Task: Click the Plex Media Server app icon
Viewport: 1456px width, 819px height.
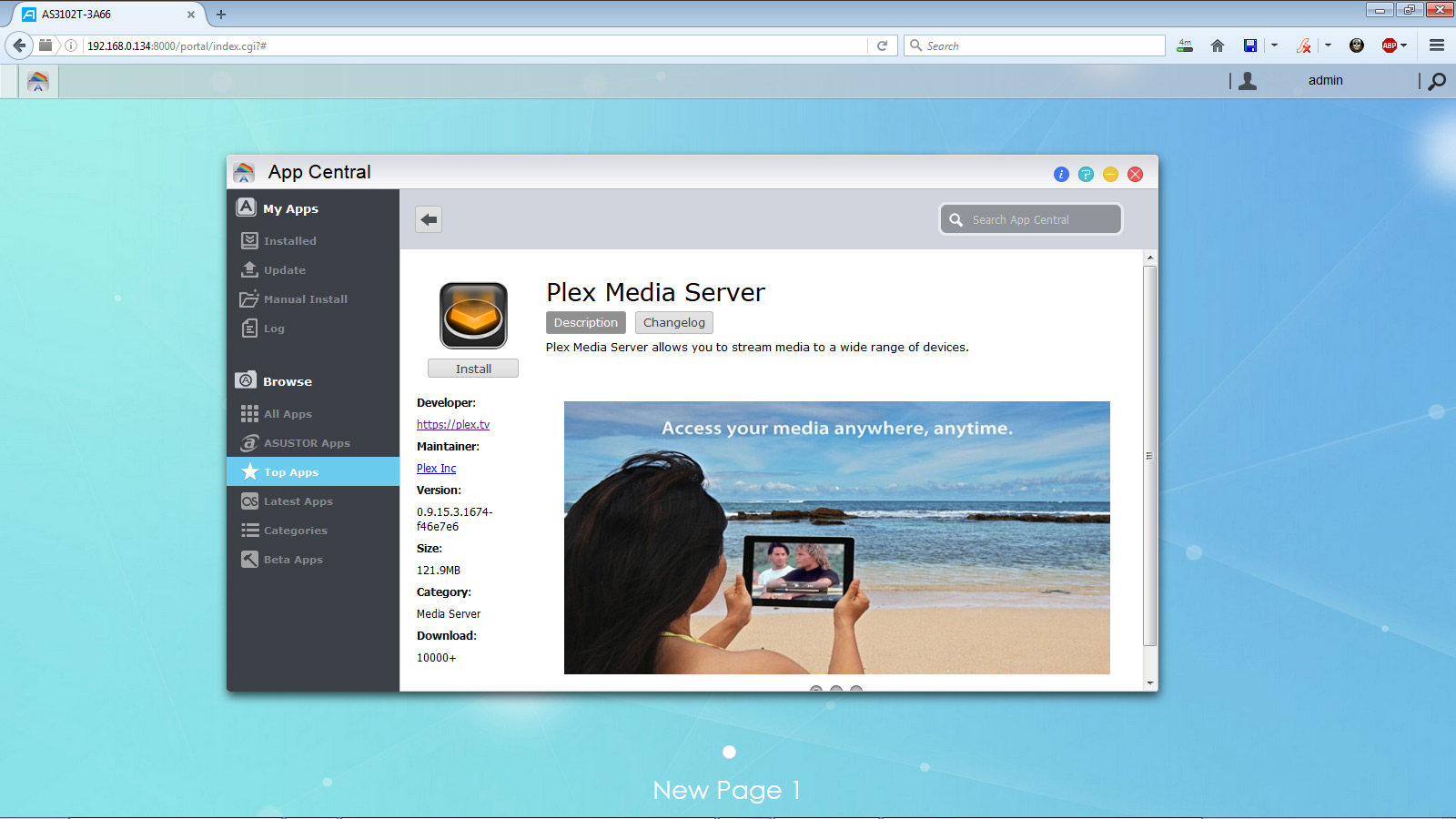Action: pyautogui.click(x=473, y=316)
